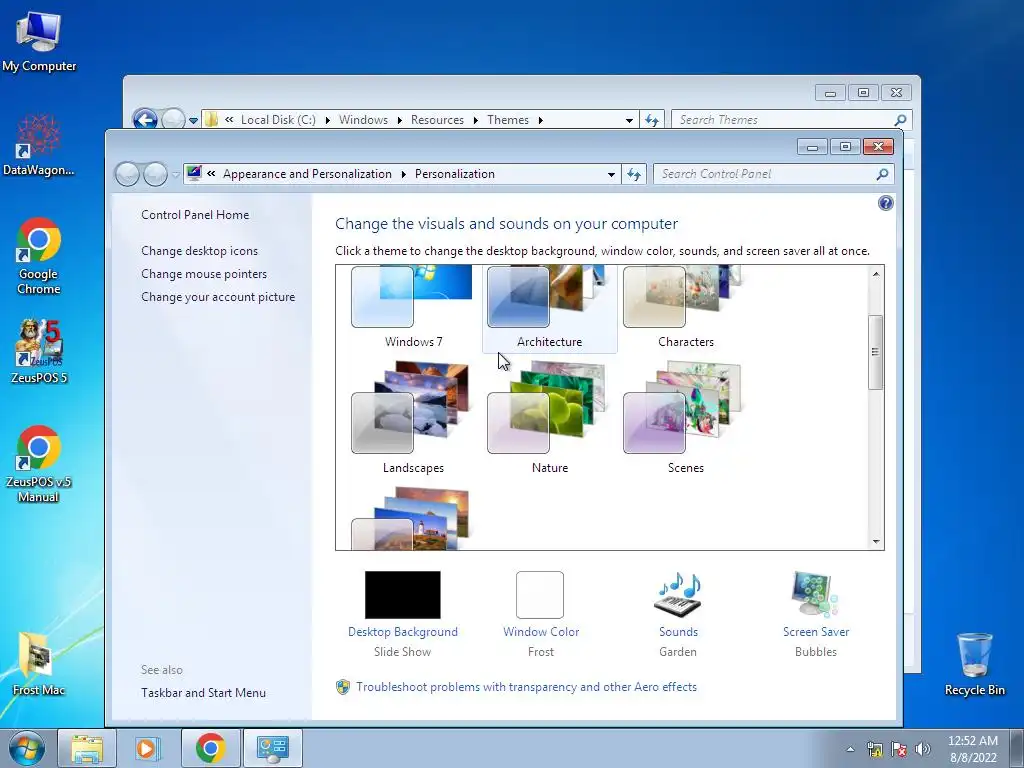Select the Windows 7 theme
The width and height of the screenshot is (1024, 768).
click(x=413, y=308)
